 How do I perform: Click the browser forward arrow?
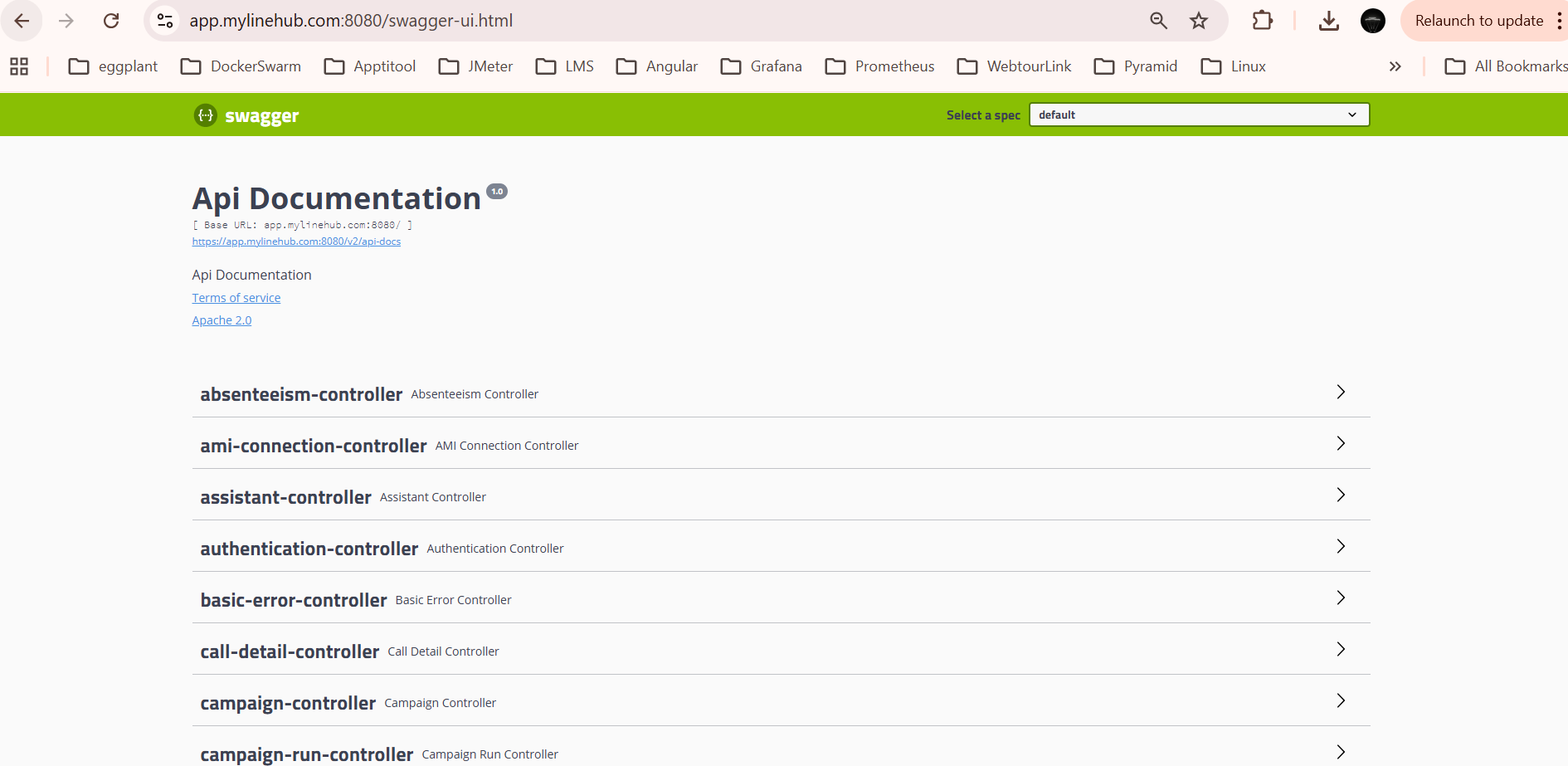[66, 21]
